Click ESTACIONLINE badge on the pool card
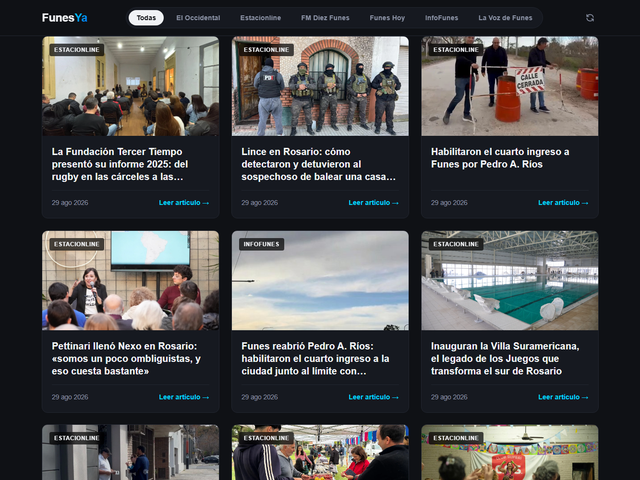This screenshot has height=480, width=640. [456, 244]
